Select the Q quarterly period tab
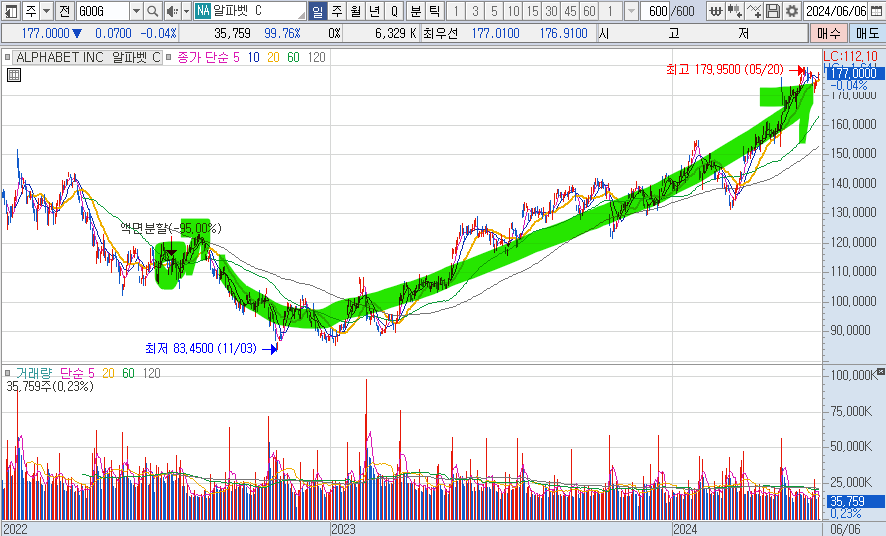Screen dimensions: 886x536 [394, 11]
